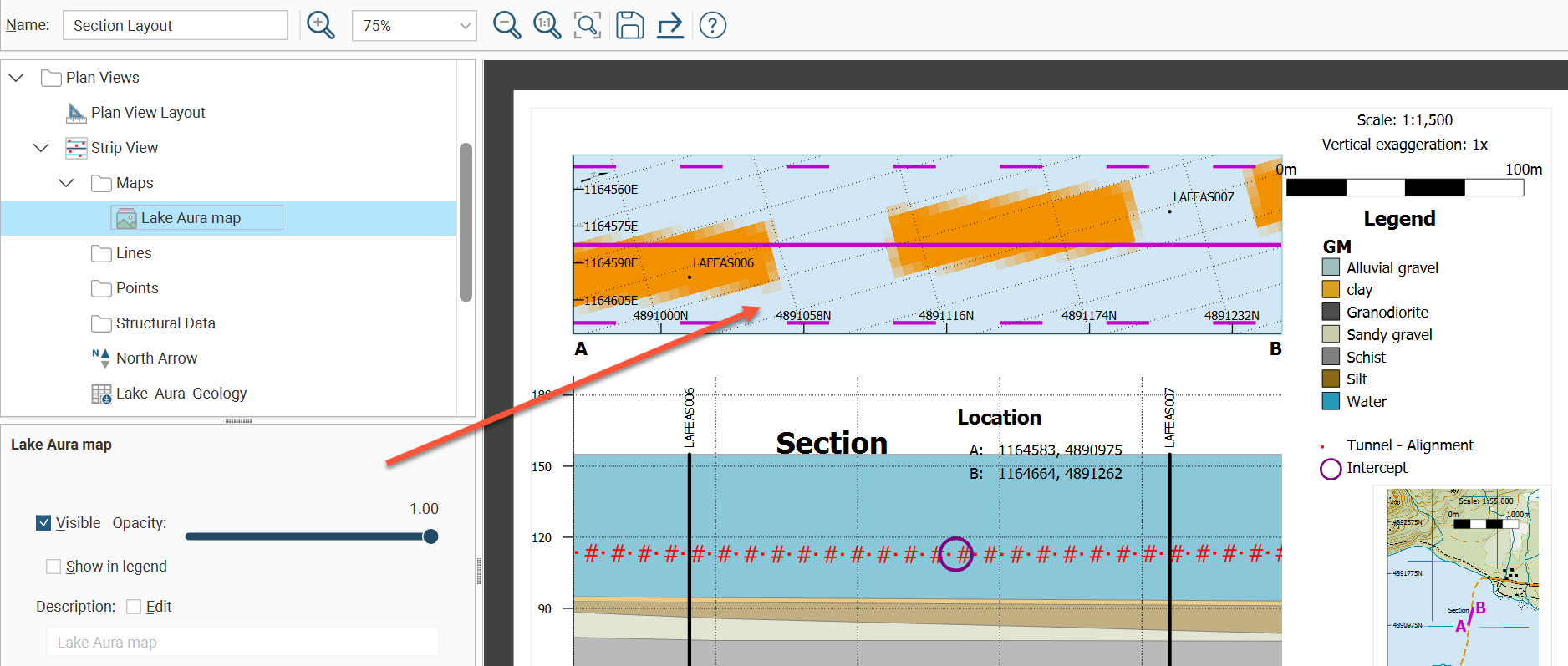Save the section layout

click(629, 25)
